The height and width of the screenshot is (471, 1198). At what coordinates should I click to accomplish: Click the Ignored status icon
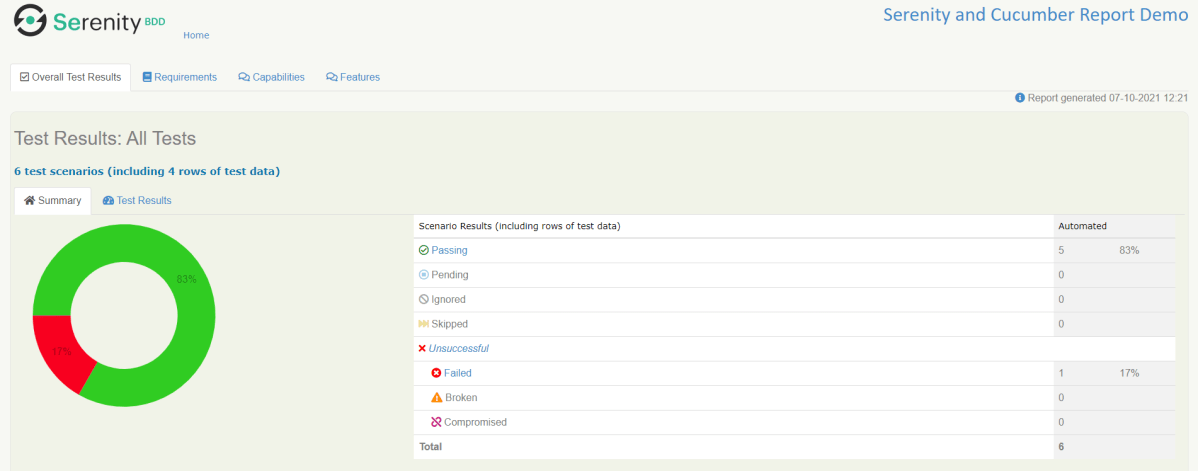424,300
